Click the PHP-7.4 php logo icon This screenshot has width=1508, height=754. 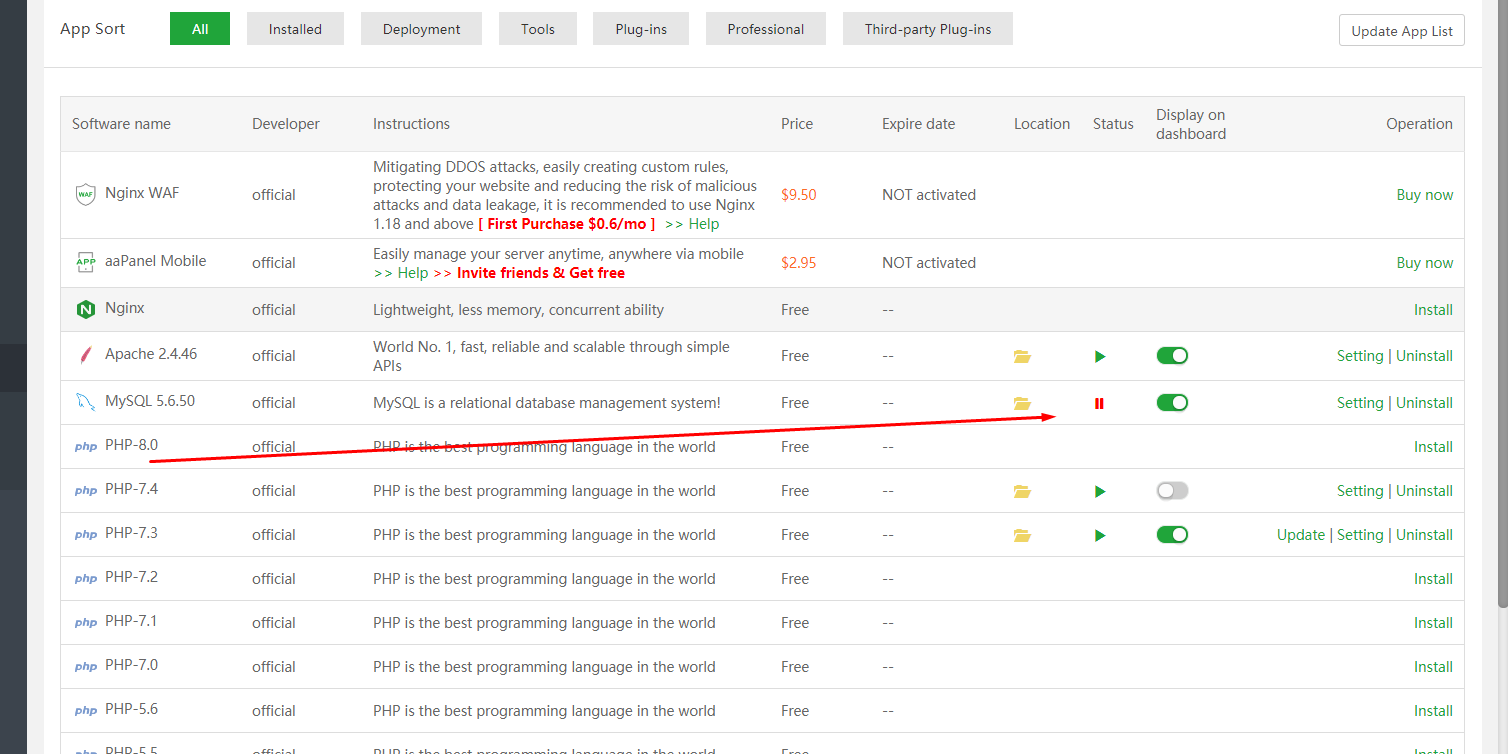(86, 491)
